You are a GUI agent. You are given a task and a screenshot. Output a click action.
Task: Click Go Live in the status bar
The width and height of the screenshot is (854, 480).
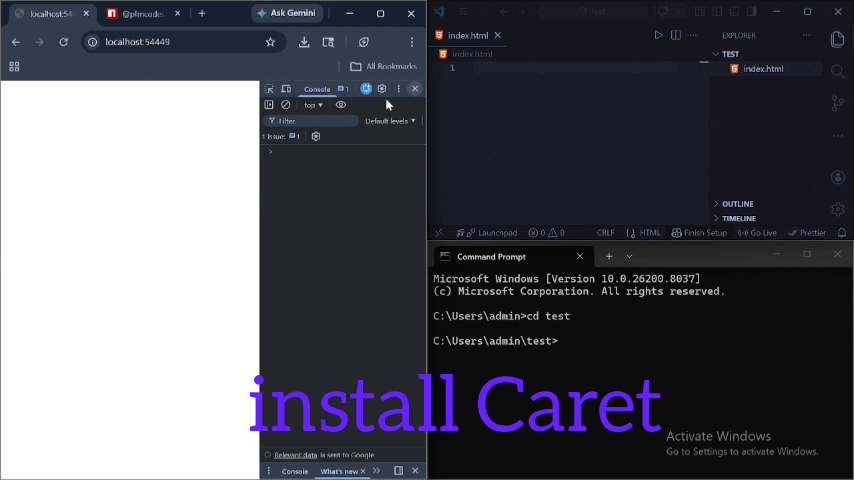[x=757, y=233]
